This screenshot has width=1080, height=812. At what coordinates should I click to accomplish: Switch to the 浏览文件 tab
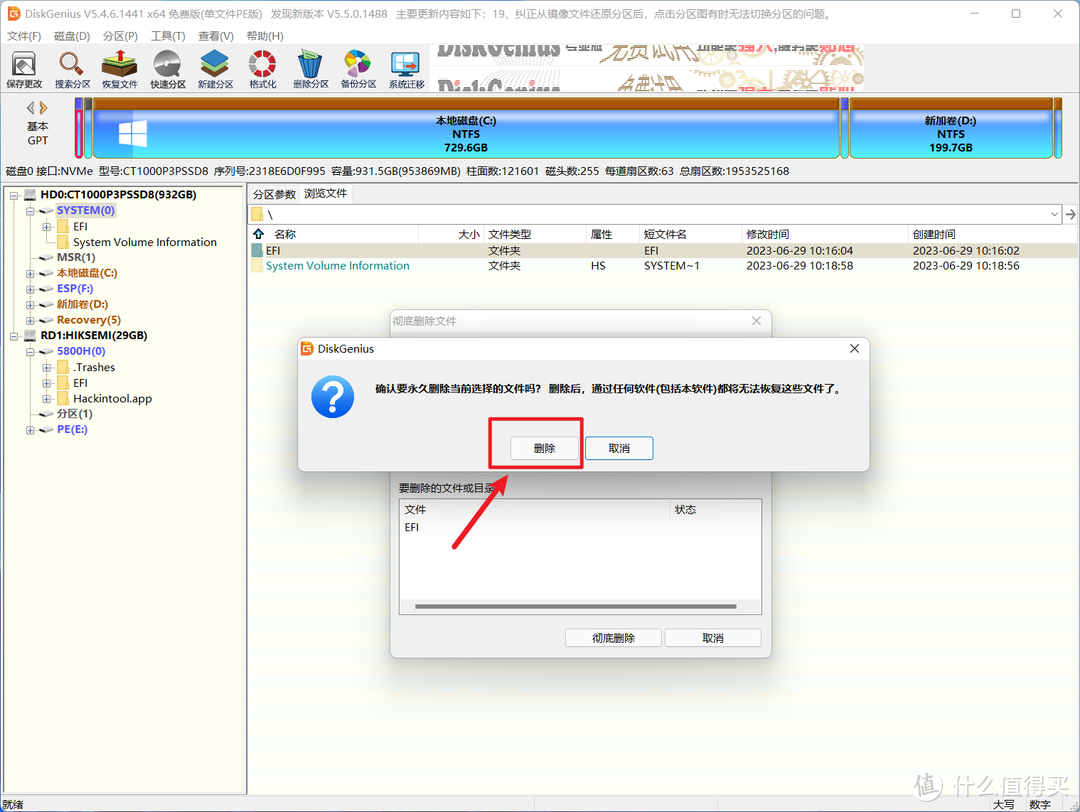(x=326, y=194)
